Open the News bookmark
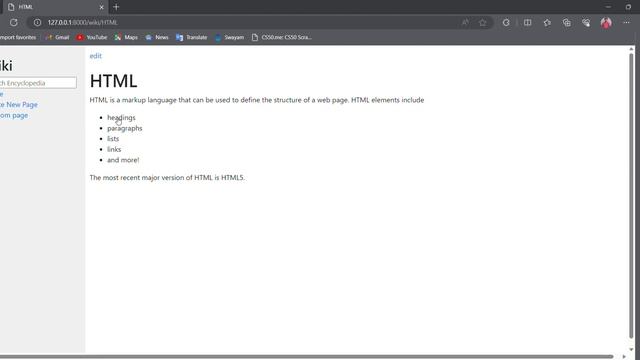This screenshot has width=640, height=360. (x=157, y=37)
